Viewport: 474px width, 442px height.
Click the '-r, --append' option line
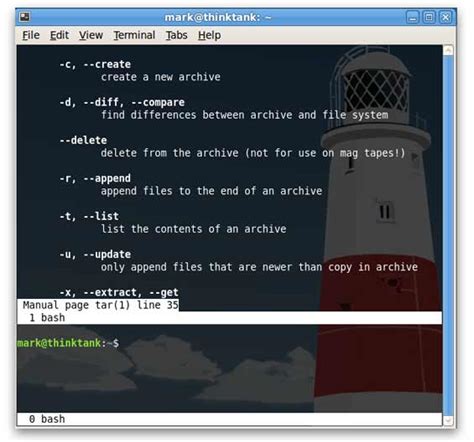[95, 178]
